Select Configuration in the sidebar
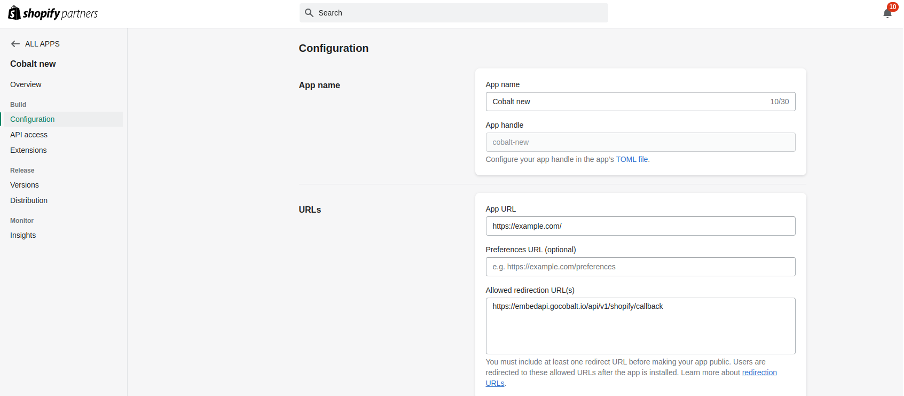 [x=62, y=119]
